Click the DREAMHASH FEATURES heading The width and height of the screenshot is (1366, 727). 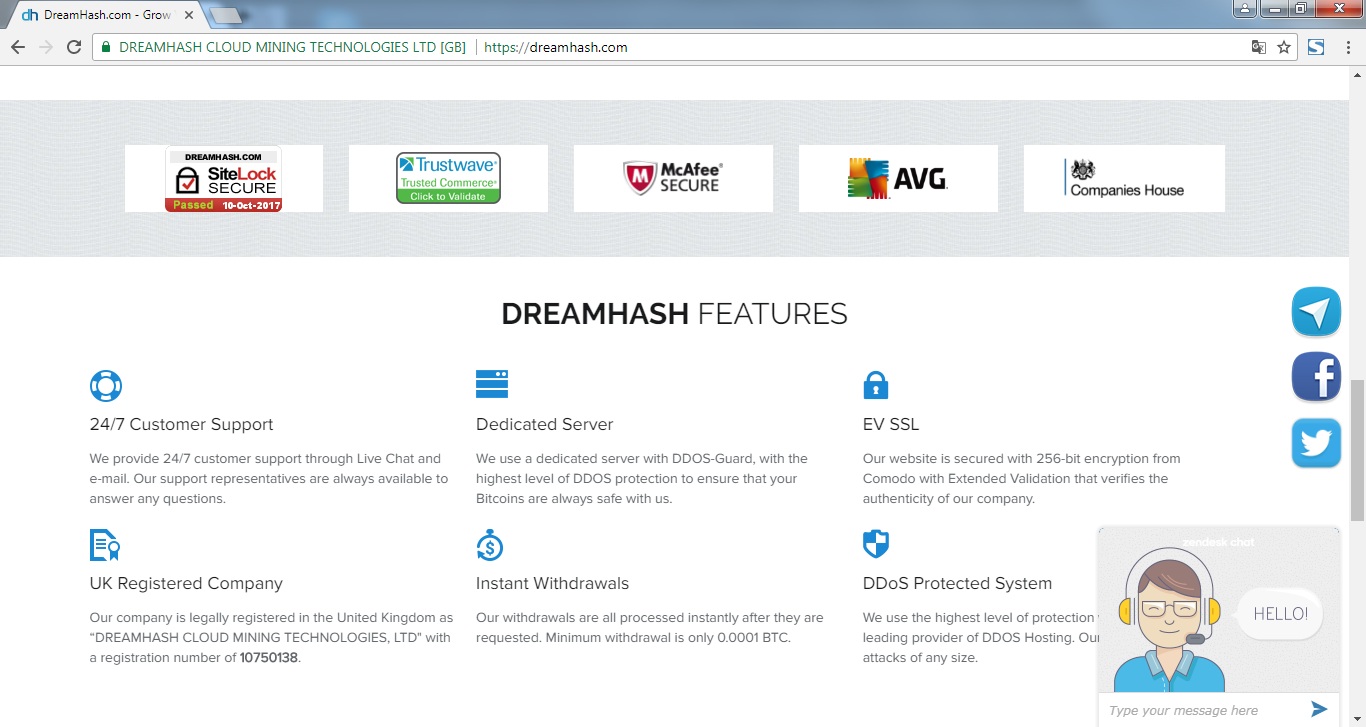point(674,314)
